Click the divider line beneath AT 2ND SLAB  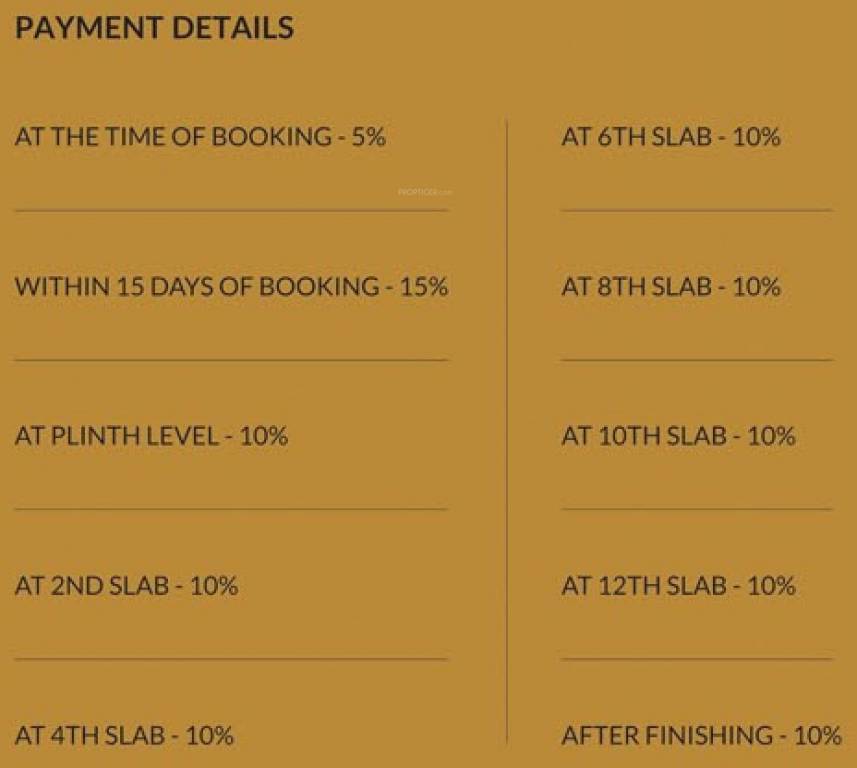(231, 659)
